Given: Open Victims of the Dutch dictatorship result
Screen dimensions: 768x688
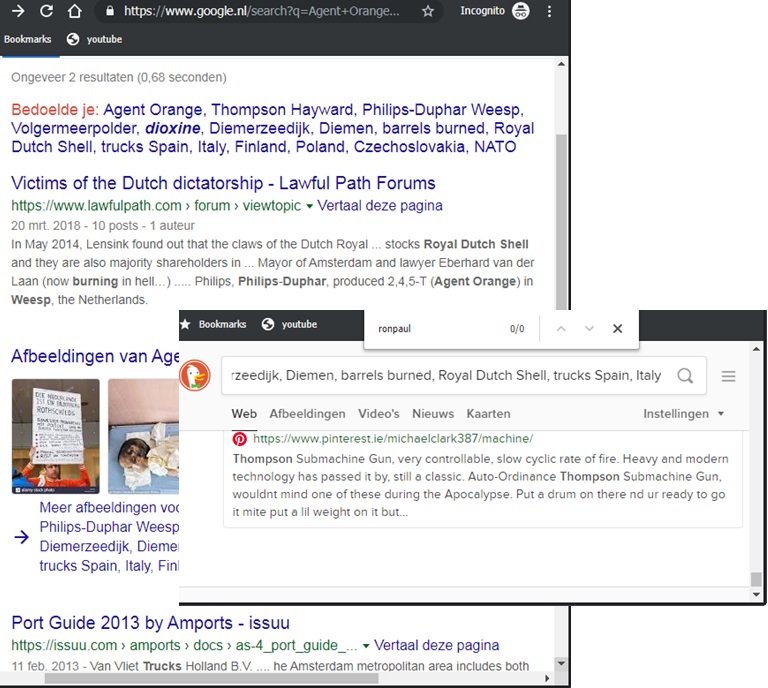Looking at the screenshot, I should pos(223,183).
